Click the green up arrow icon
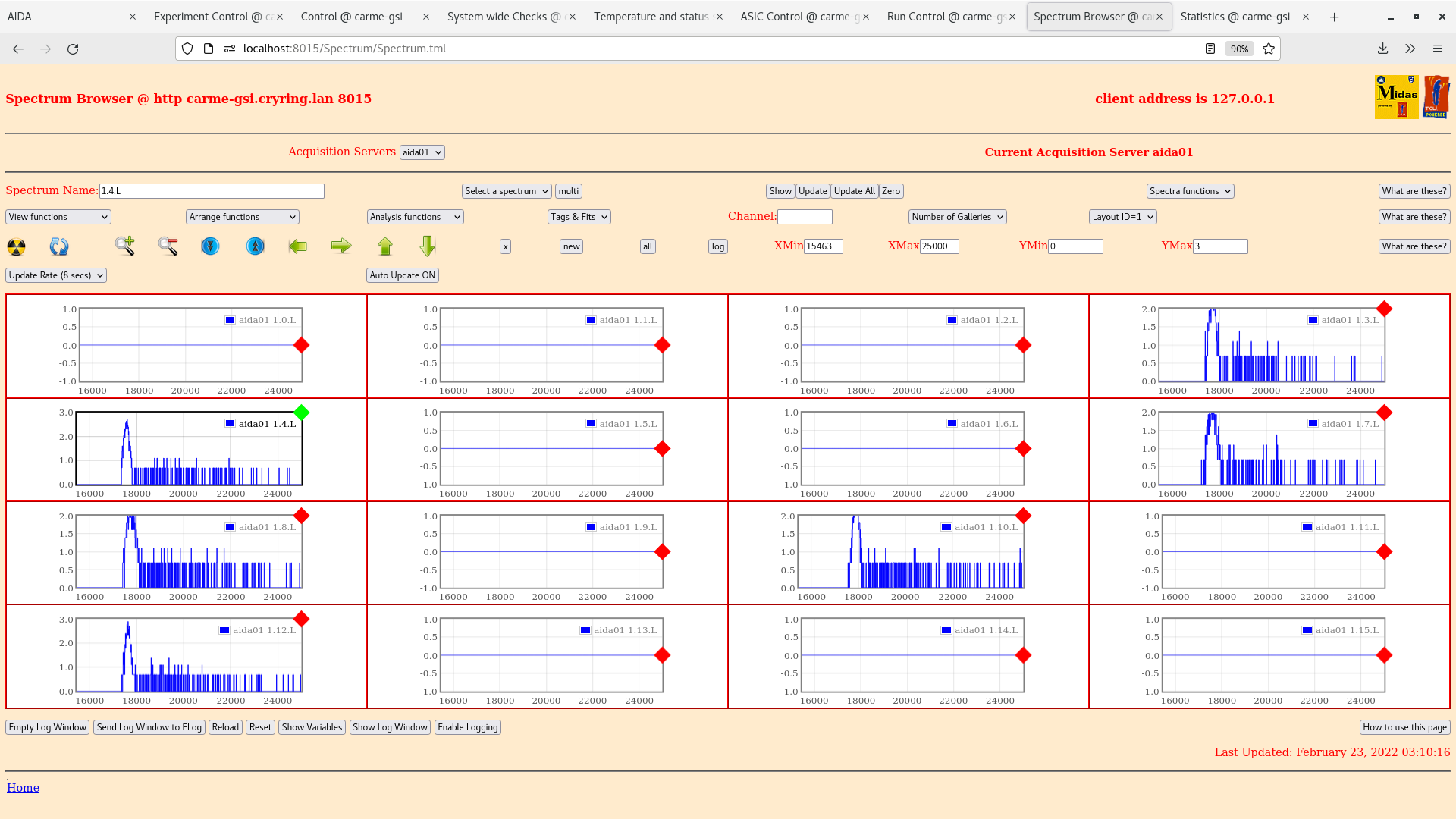The height and width of the screenshot is (819, 1456). 385,246
